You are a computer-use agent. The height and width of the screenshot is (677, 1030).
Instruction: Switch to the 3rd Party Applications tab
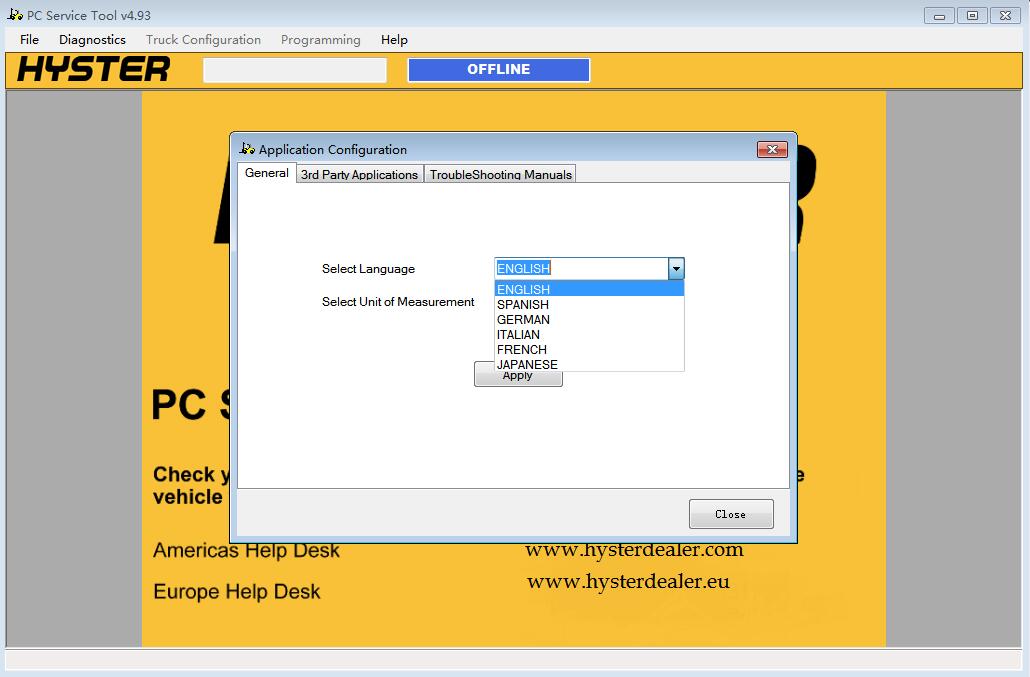359,173
